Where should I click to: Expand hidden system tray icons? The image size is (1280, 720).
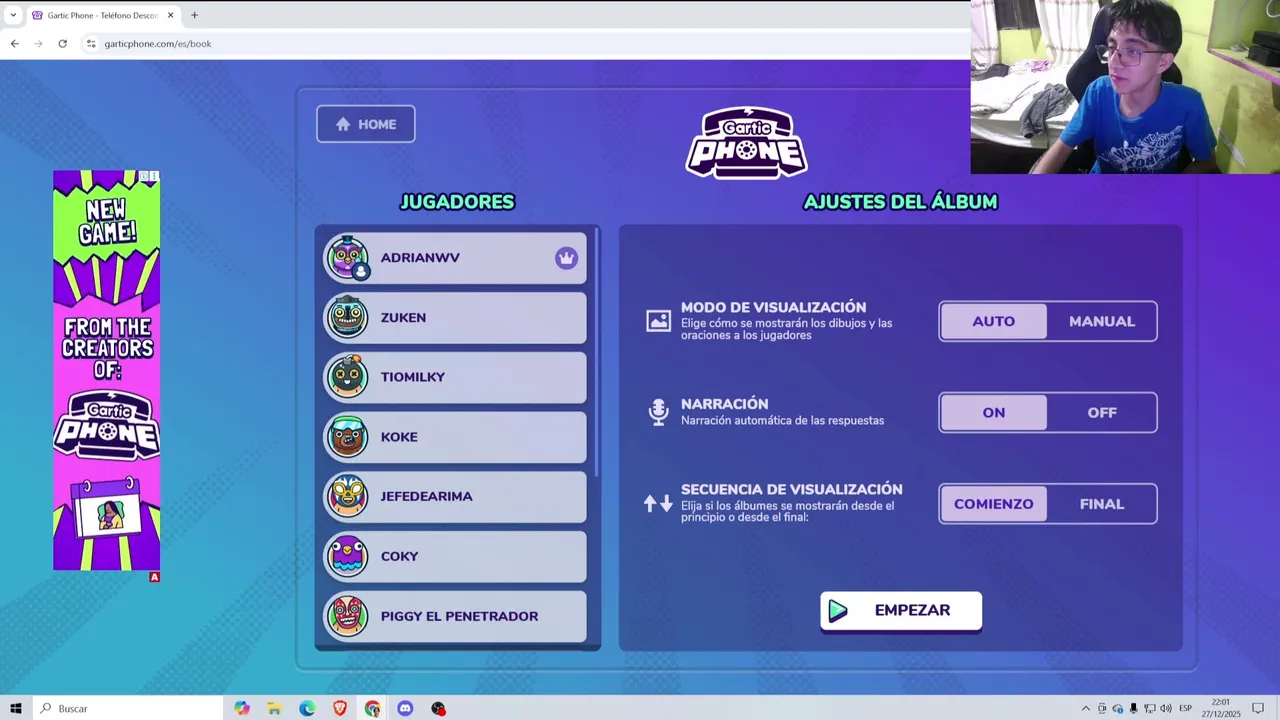[1086, 708]
